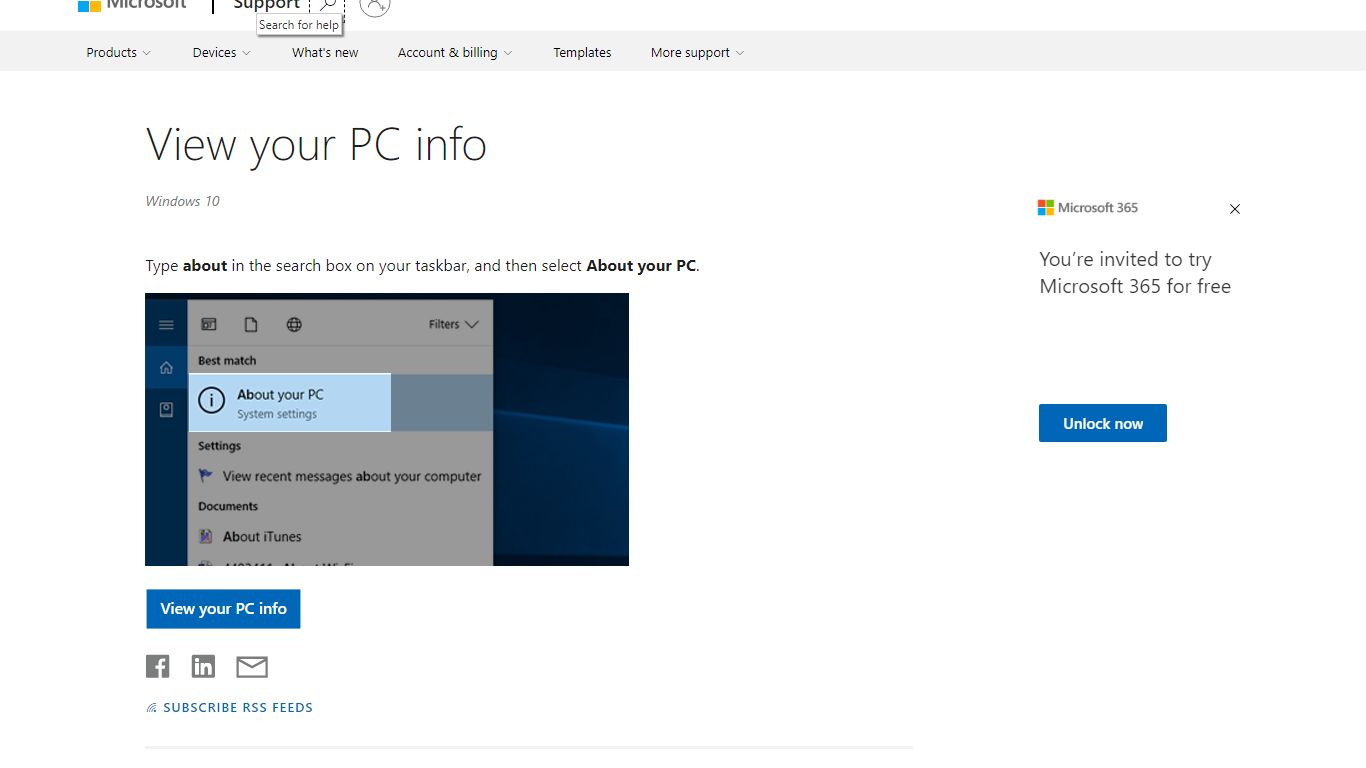Click the Microsoft logo at top

pyautogui.click(x=132, y=5)
